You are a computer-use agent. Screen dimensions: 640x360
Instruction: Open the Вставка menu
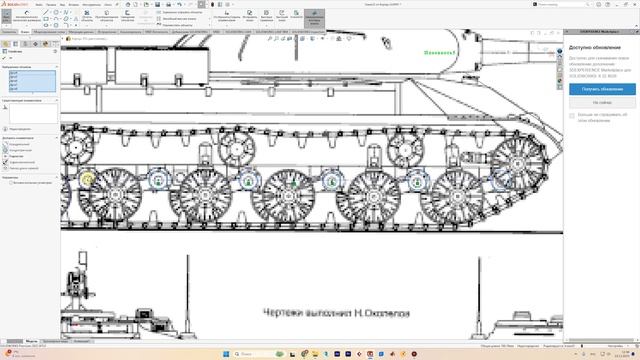point(73,4)
